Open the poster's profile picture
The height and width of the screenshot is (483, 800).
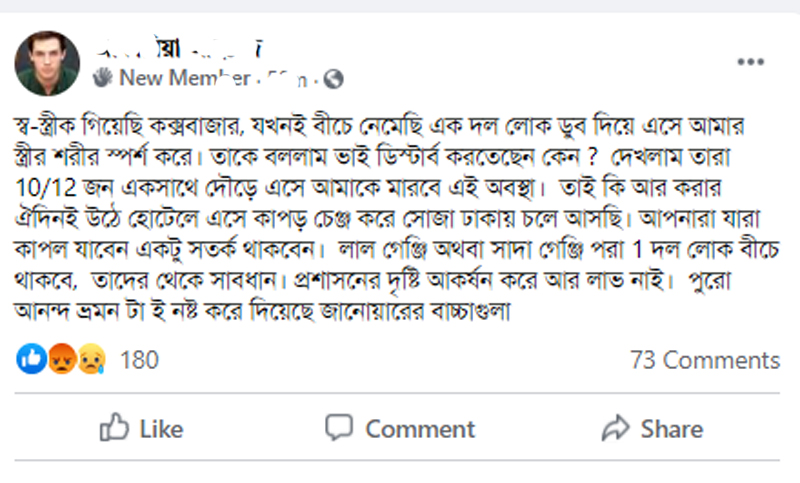47,63
